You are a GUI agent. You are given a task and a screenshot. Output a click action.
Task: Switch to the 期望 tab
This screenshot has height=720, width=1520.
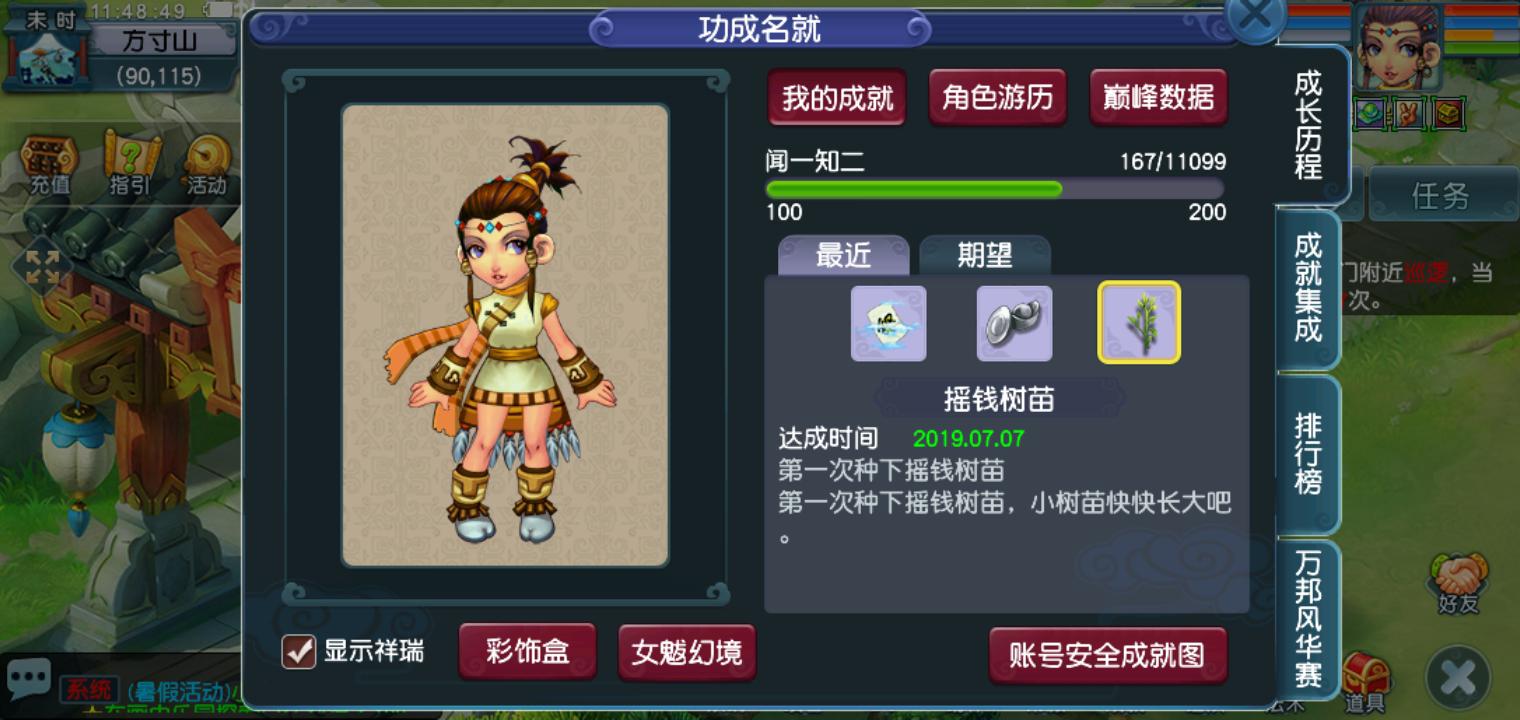tap(985, 255)
